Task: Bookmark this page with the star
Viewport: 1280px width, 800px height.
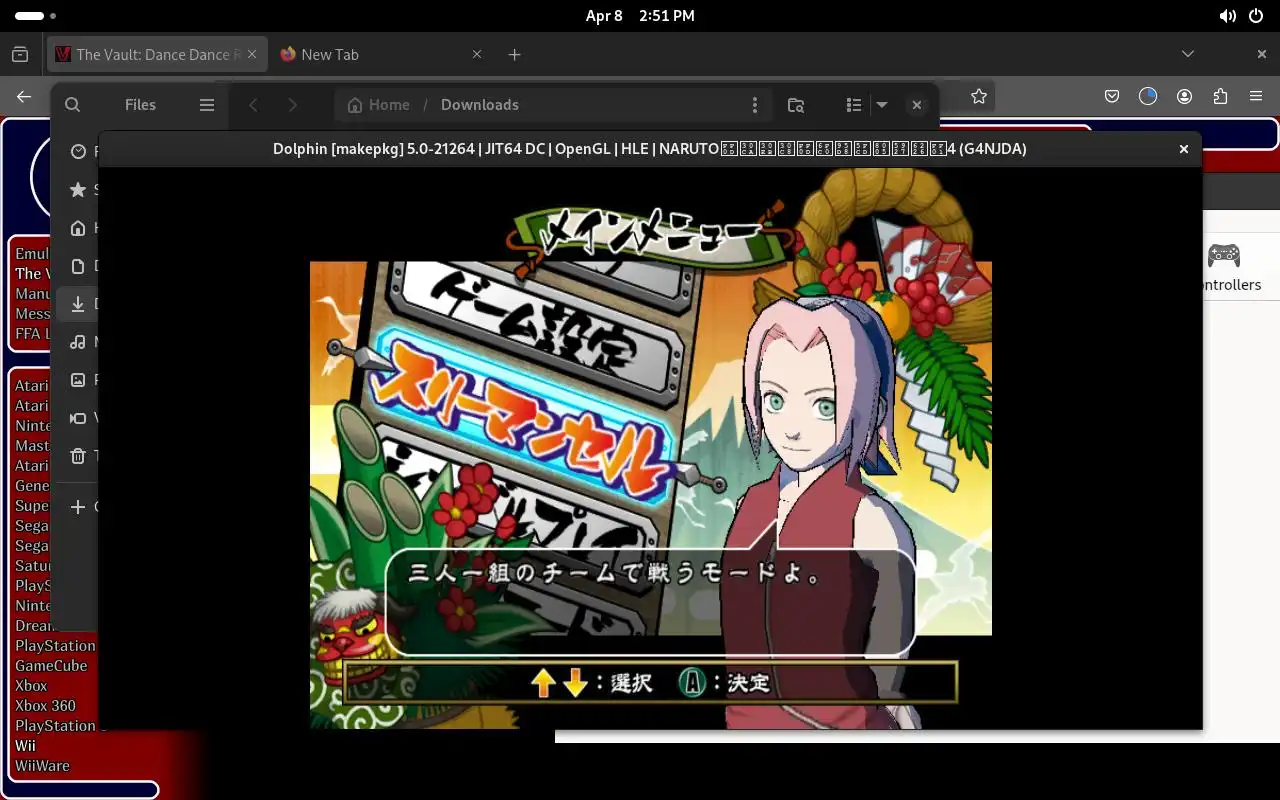Action: [x=979, y=97]
